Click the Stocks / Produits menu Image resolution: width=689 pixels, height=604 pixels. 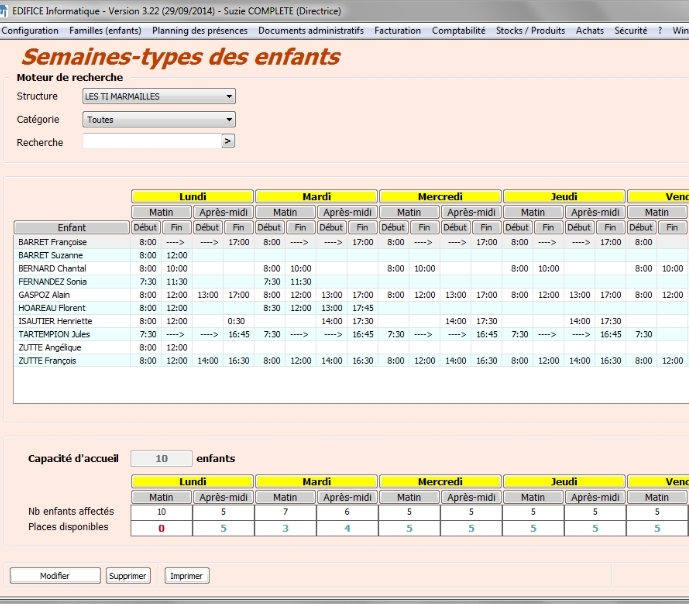tap(530, 31)
